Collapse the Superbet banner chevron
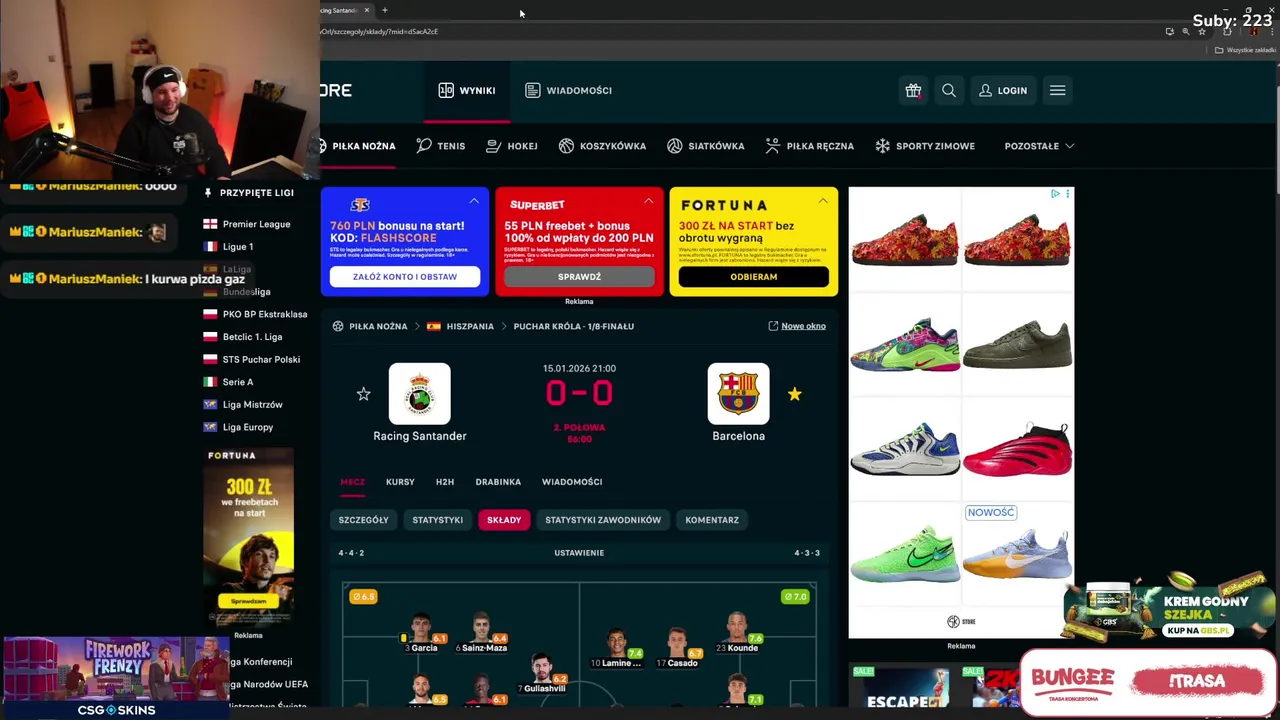 648,201
